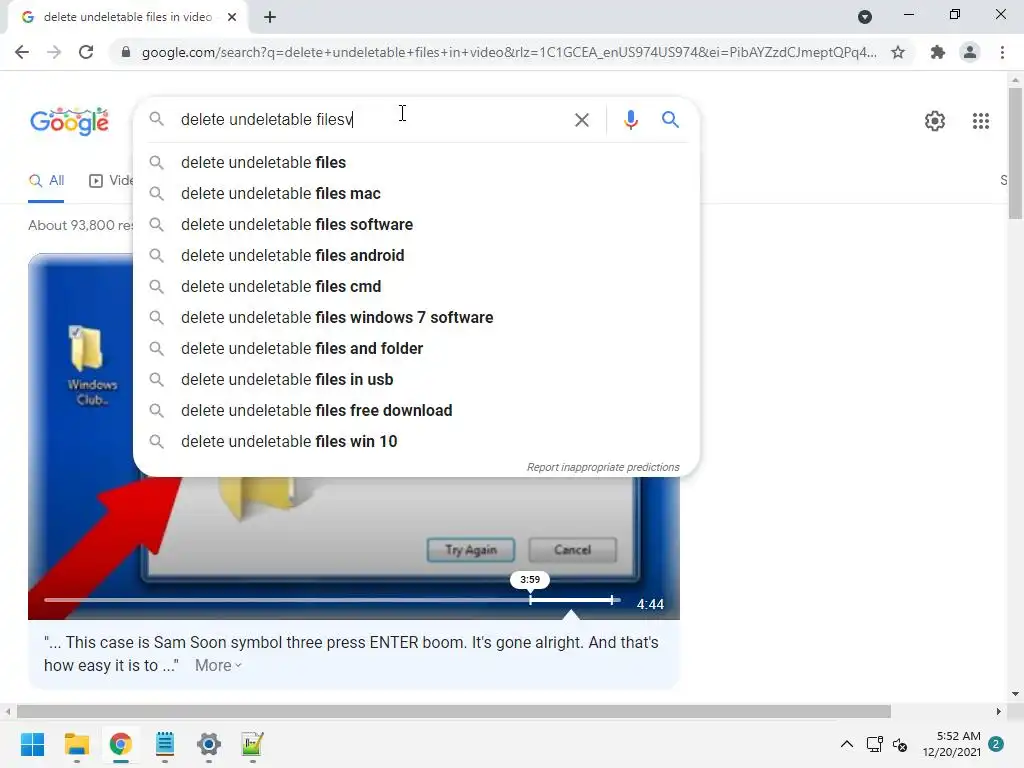This screenshot has height=768, width=1024.
Task: Open Google quick settings gear
Action: [x=935, y=121]
